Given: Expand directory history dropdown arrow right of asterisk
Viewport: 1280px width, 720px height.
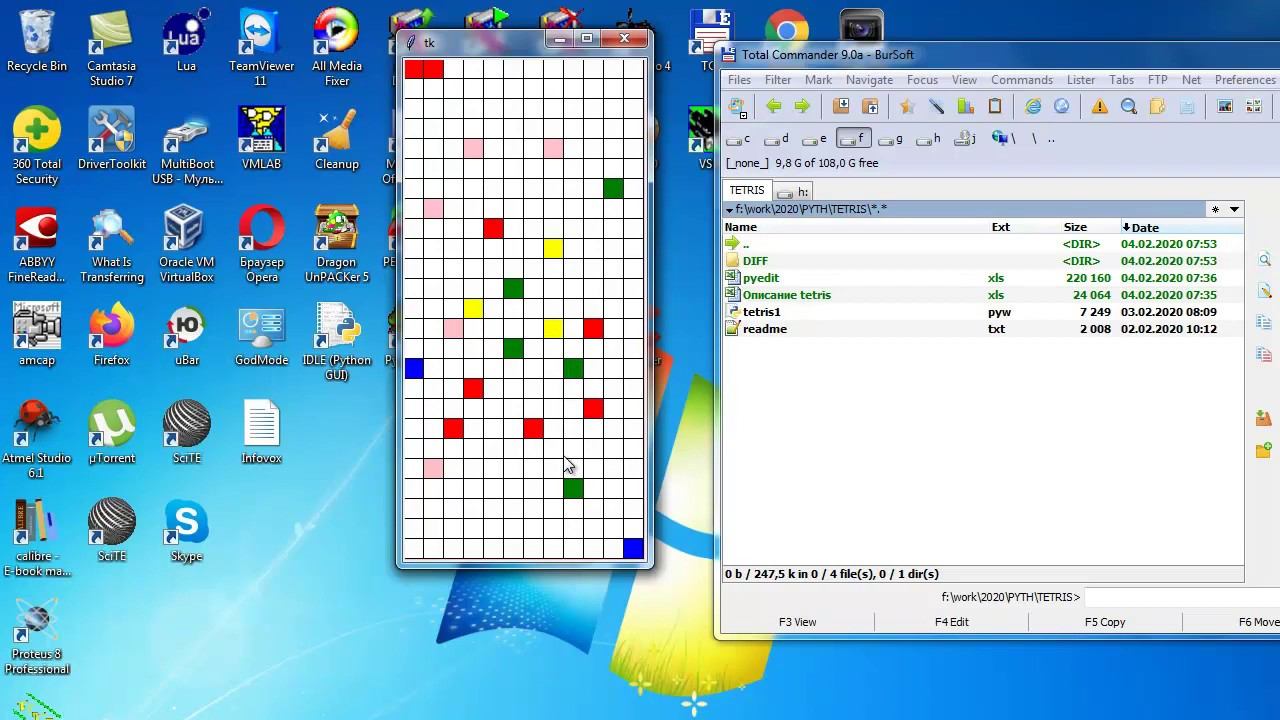Looking at the screenshot, I should point(1234,209).
